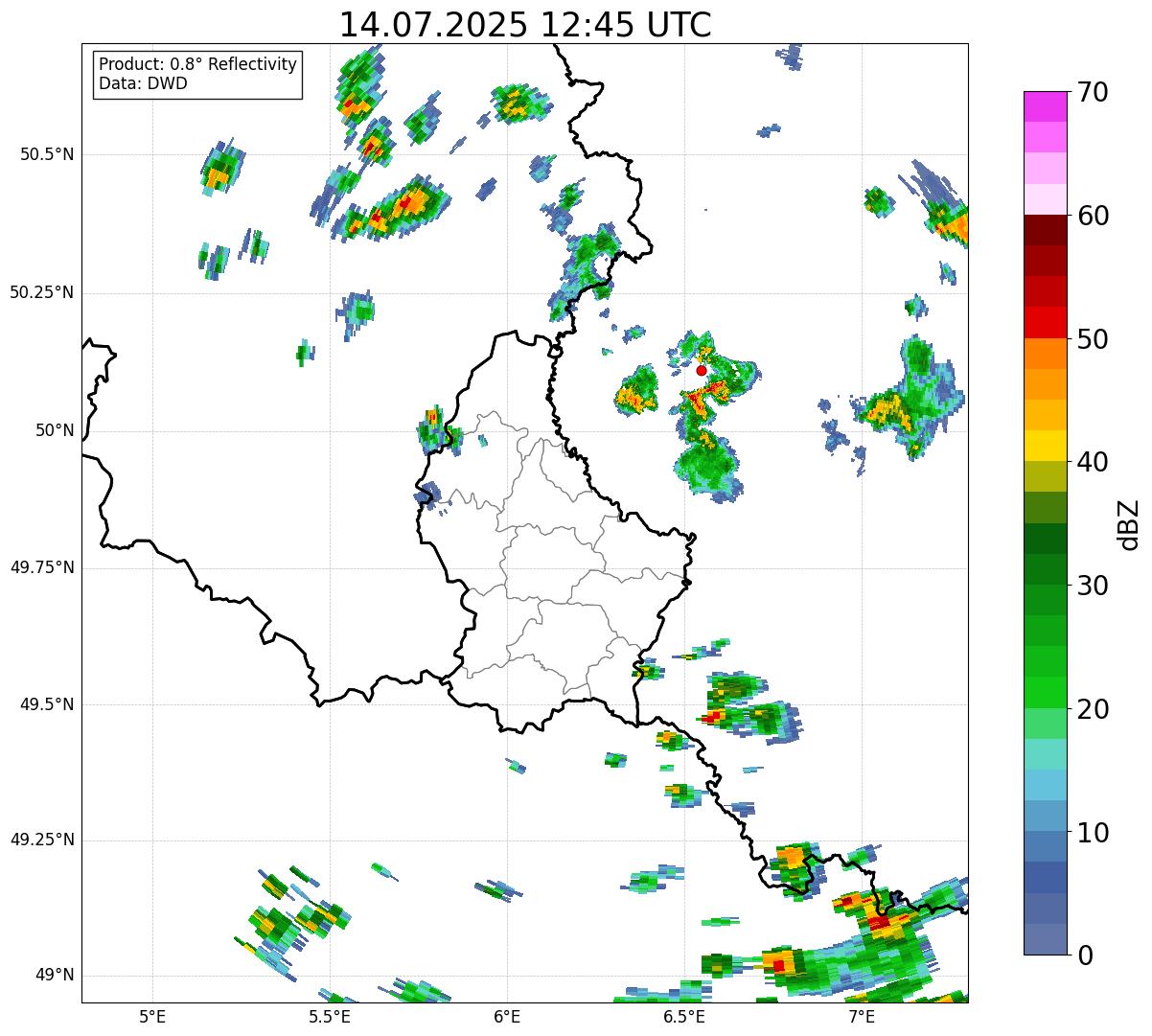Click the Product: 0.8° Reflectivity label

coord(198,64)
